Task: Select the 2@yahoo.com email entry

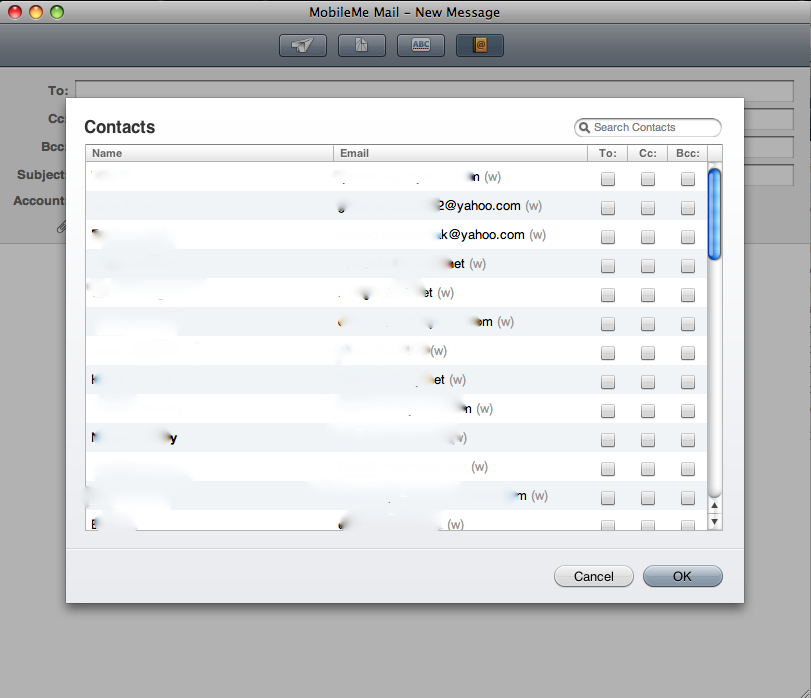Action: [479, 206]
